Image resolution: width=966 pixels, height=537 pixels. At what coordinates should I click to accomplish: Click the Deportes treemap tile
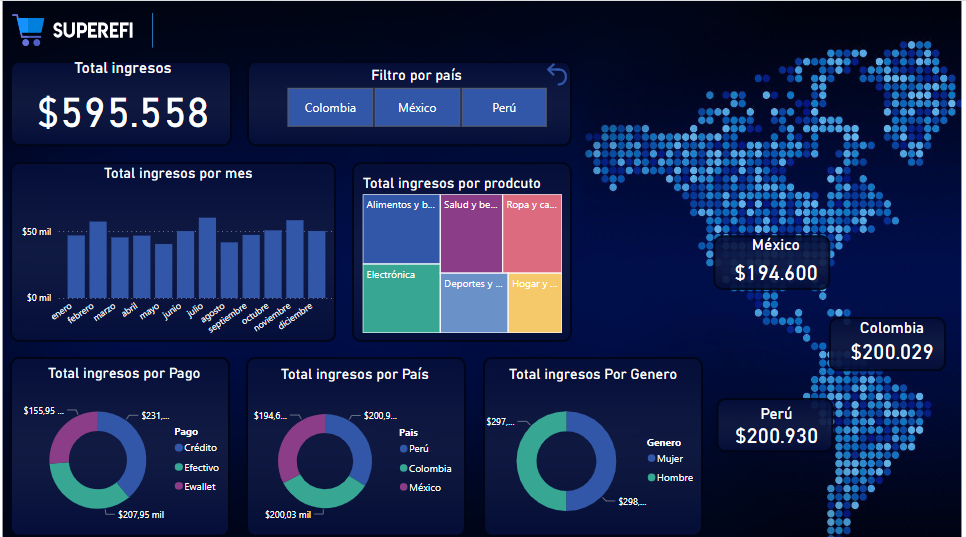pos(473,303)
